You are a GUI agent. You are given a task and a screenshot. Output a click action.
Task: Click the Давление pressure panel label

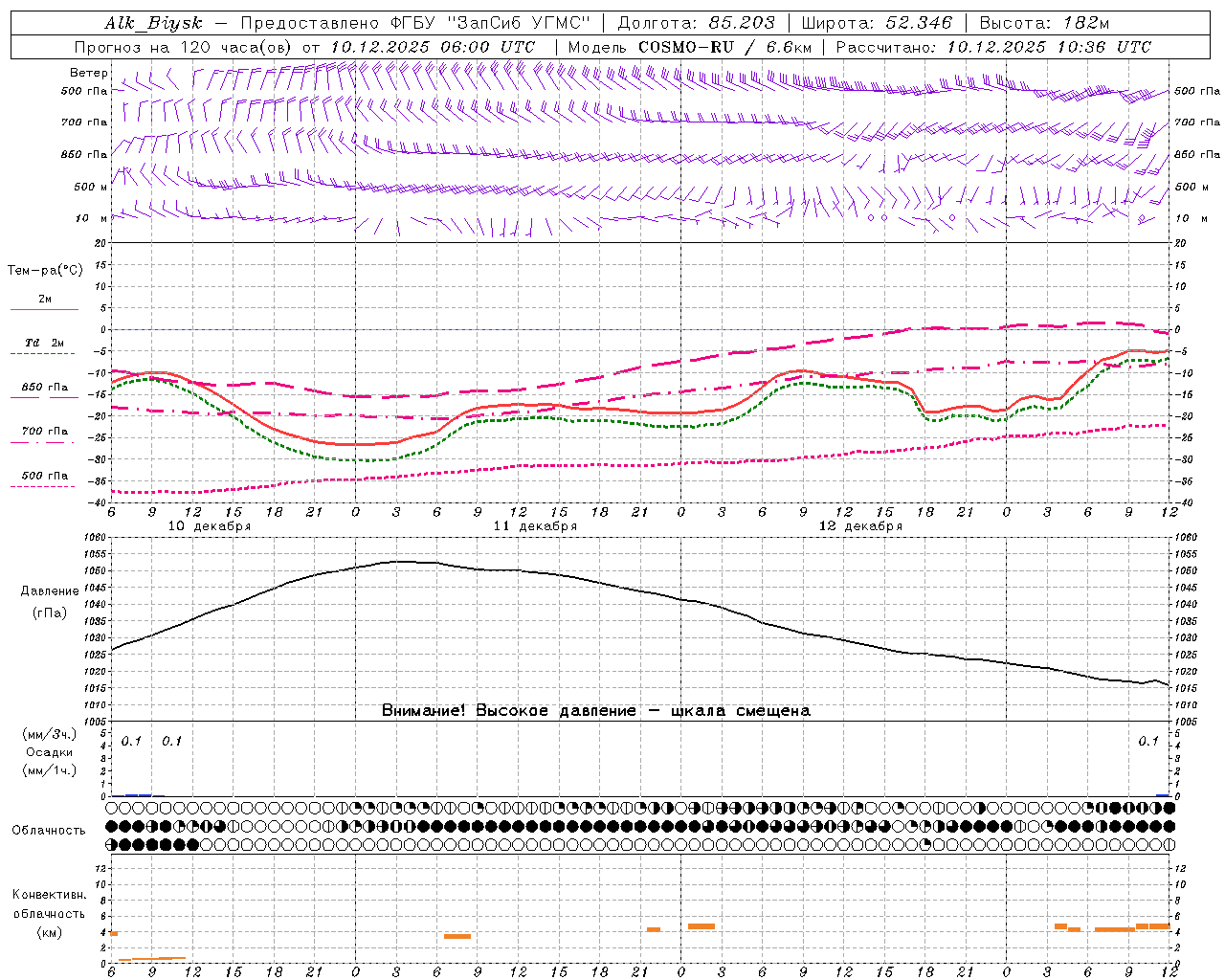[50, 591]
